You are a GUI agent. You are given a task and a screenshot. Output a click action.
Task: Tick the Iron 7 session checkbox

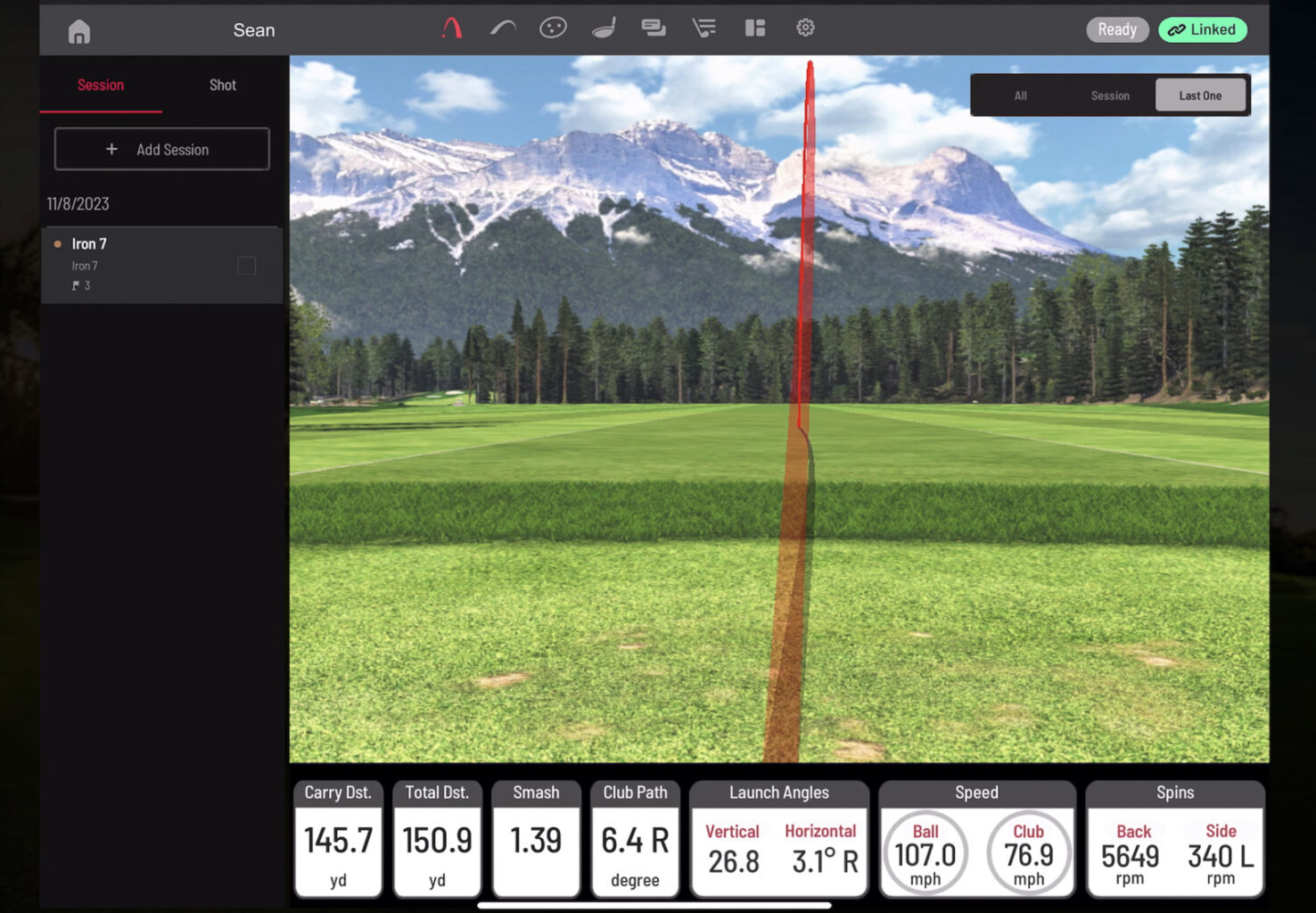coord(247,266)
